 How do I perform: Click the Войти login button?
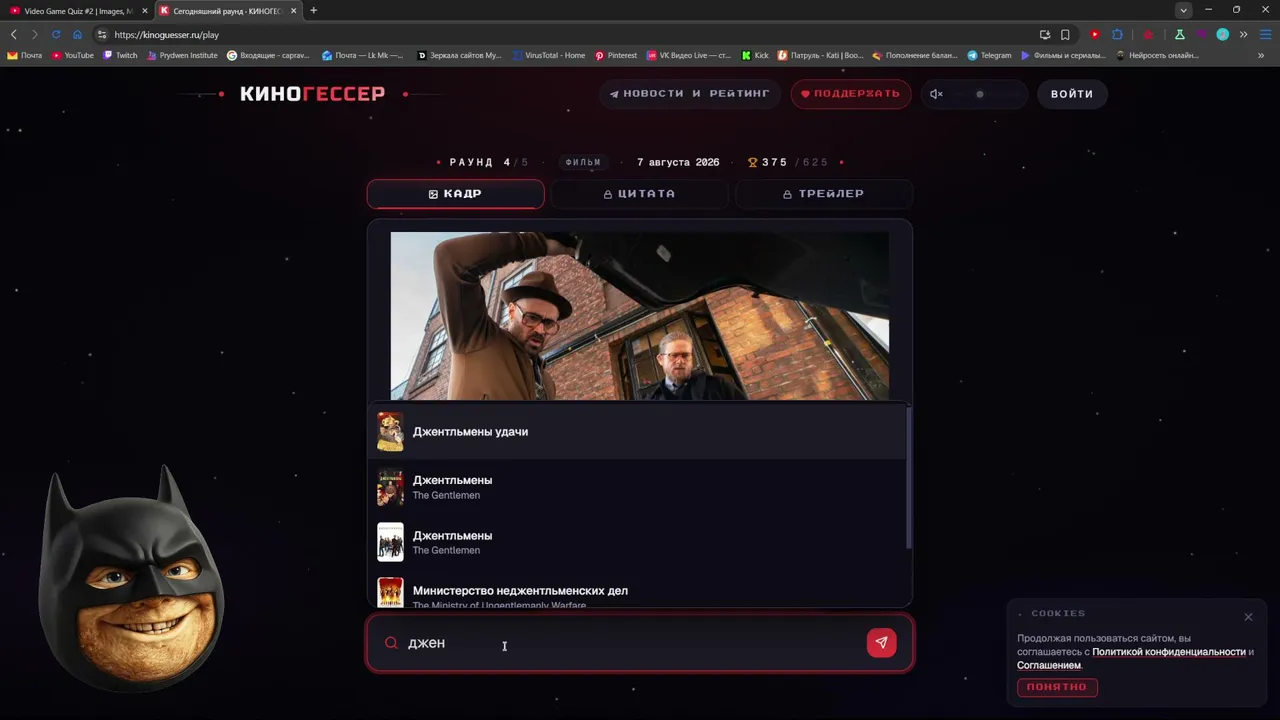[1072, 94]
